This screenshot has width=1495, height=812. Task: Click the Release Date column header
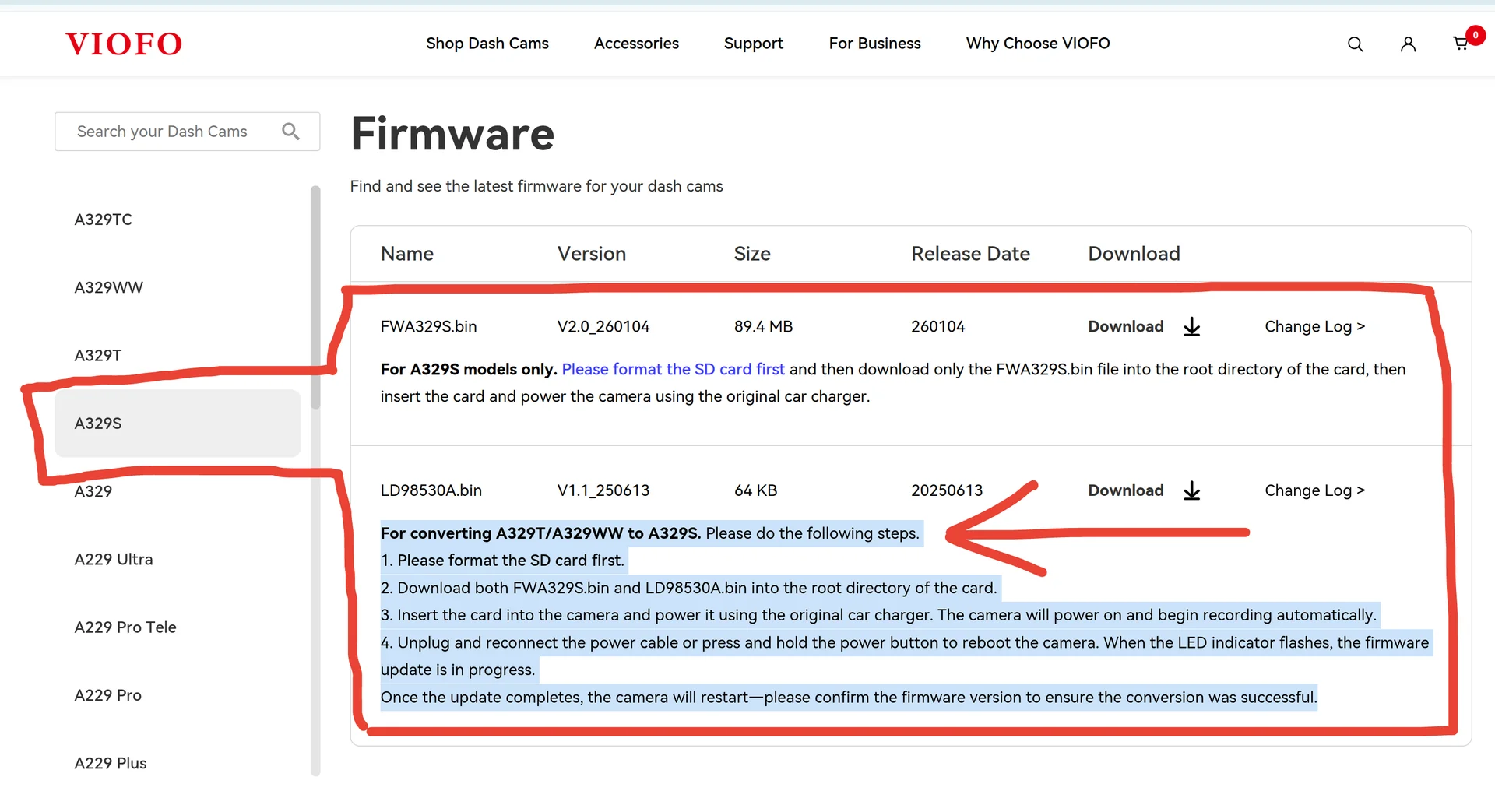[x=971, y=254]
